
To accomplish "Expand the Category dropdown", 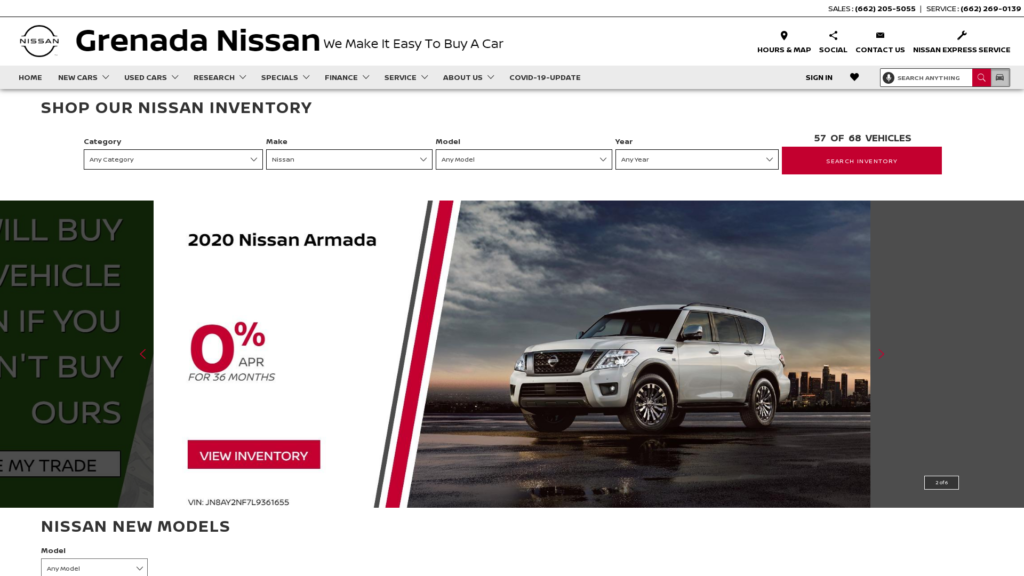I will pyautogui.click(x=173, y=159).
